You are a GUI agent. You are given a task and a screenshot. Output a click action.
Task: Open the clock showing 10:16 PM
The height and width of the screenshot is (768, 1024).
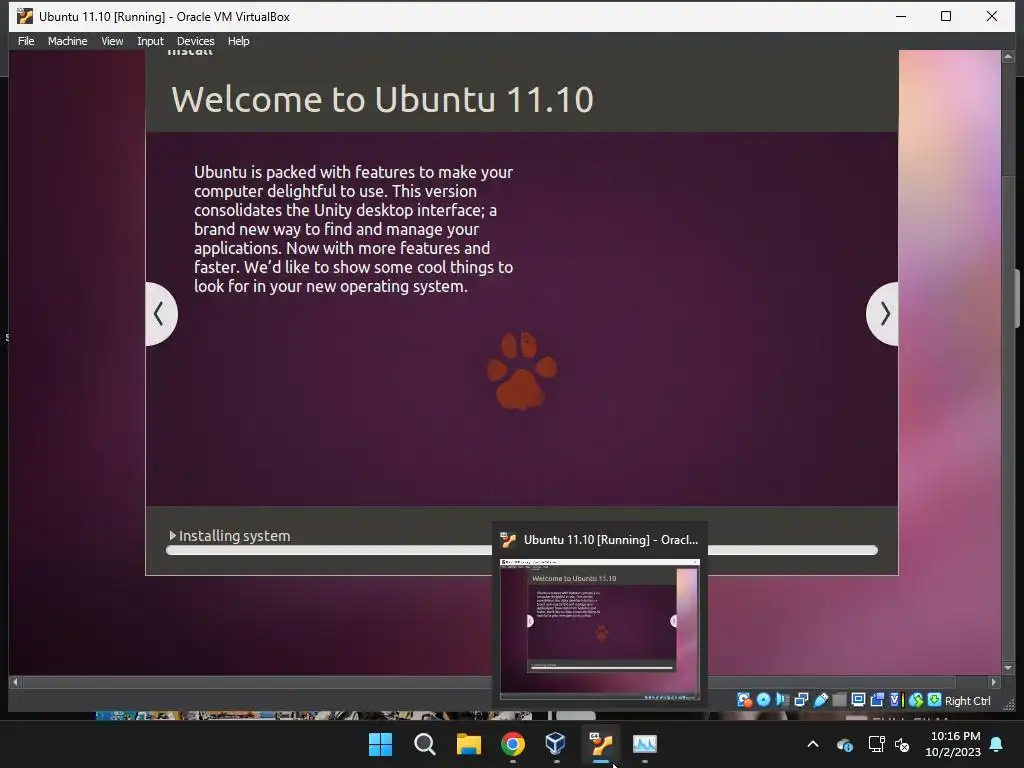(953, 744)
